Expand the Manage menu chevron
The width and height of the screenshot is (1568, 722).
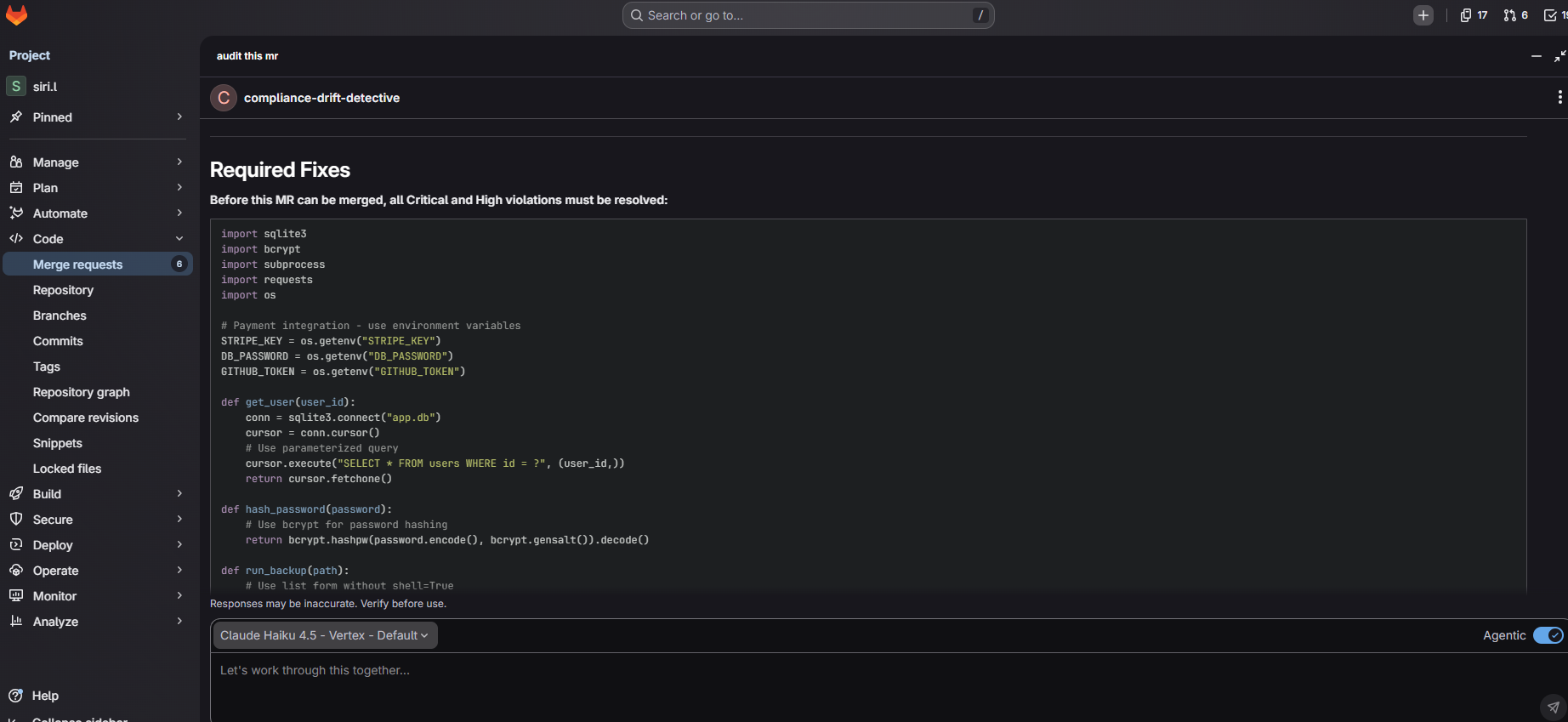pyautogui.click(x=179, y=162)
